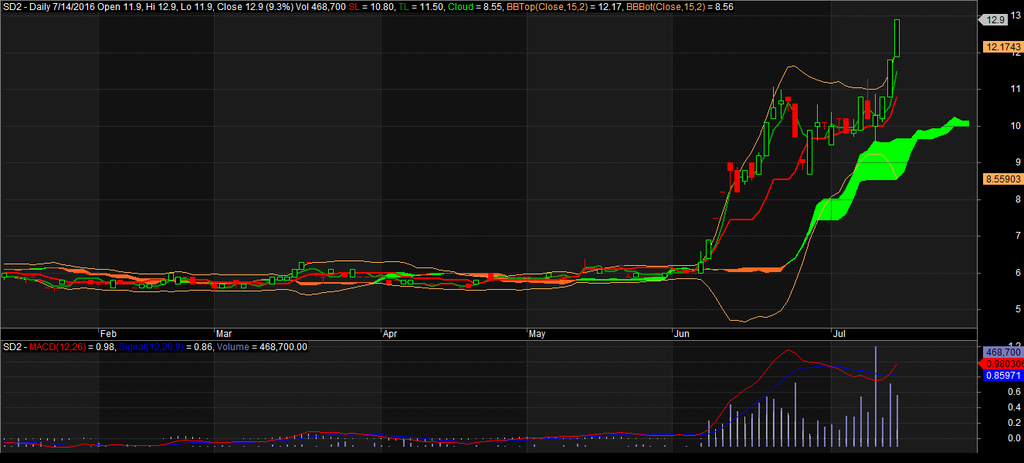The image size is (1024, 463).
Task: Click the 468,700 volume value tag
Action: (1001, 352)
